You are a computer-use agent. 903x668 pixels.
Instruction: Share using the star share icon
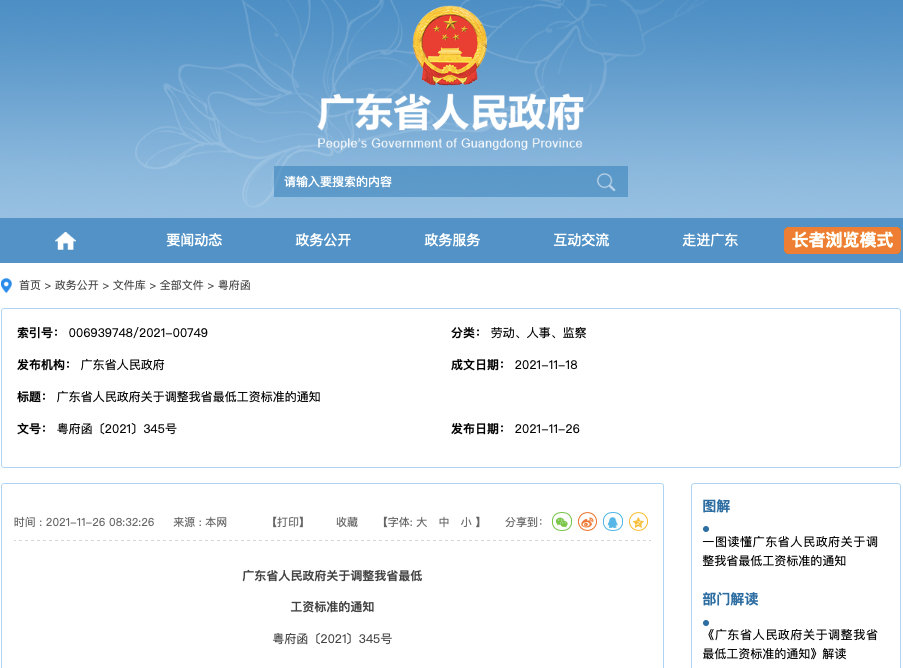[x=638, y=521]
